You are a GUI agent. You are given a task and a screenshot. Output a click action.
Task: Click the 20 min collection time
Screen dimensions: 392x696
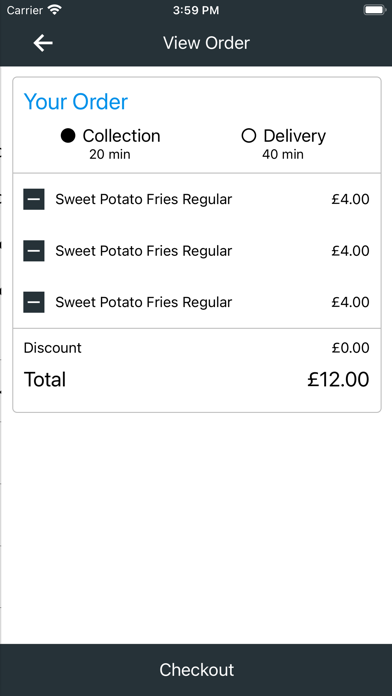pos(110,154)
